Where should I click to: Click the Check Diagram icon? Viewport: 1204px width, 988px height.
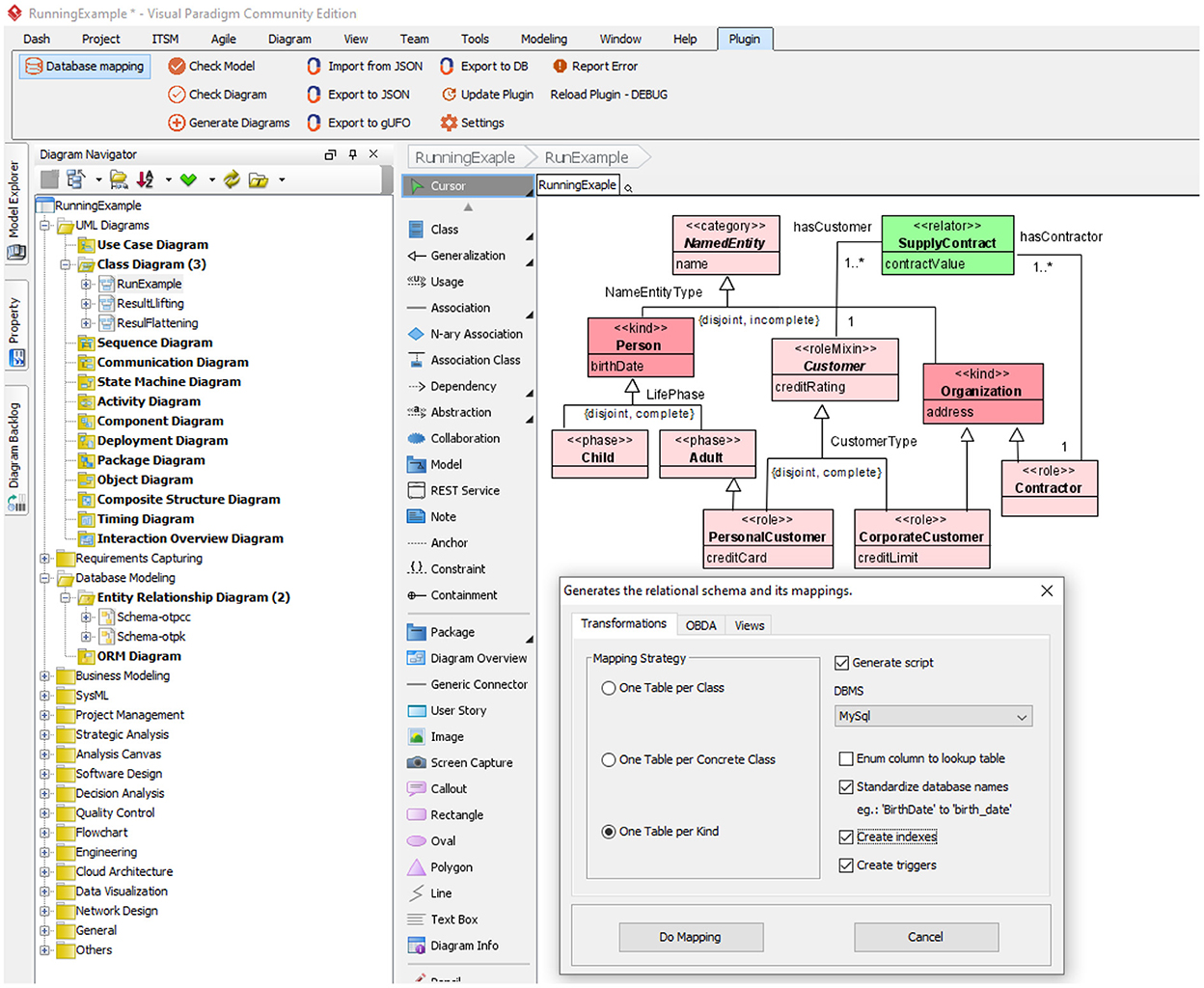(x=177, y=95)
